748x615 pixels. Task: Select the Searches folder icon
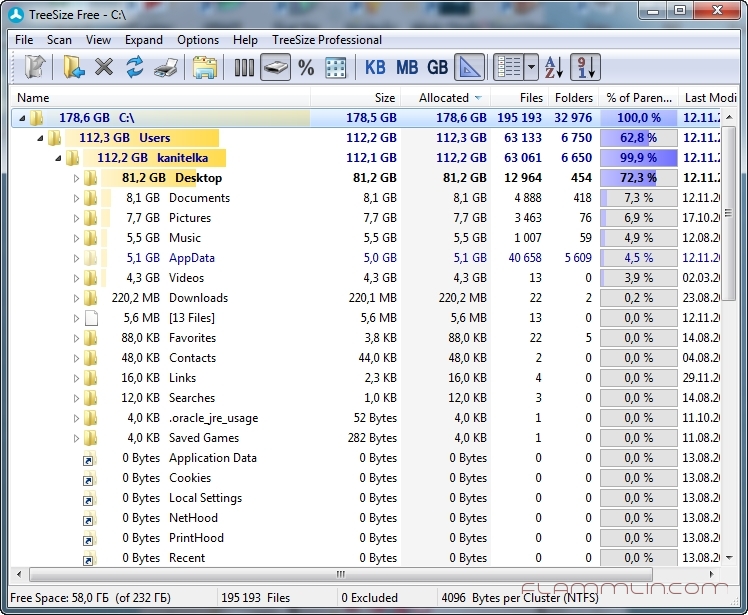coord(91,398)
